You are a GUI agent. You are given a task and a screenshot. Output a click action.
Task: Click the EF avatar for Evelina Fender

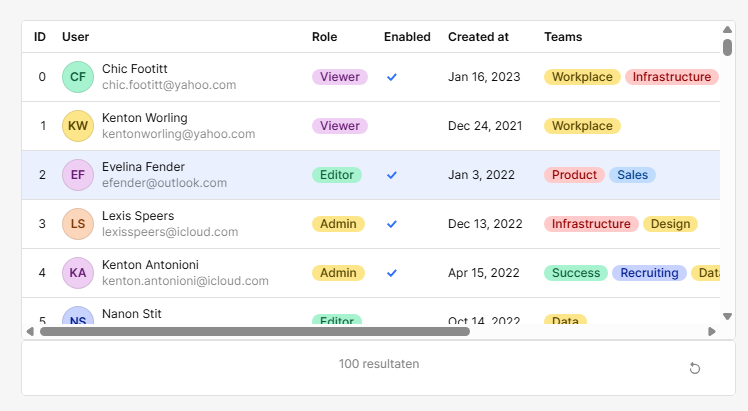coord(78,175)
